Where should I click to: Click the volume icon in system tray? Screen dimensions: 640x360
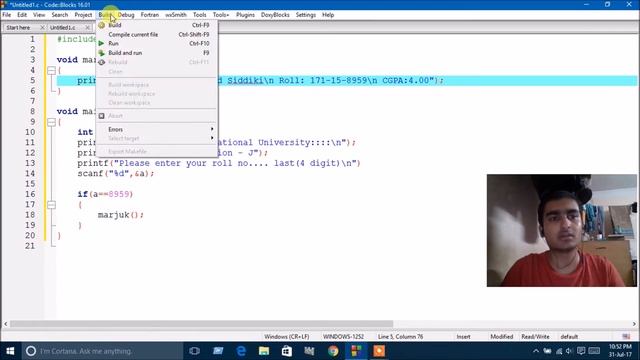point(570,351)
